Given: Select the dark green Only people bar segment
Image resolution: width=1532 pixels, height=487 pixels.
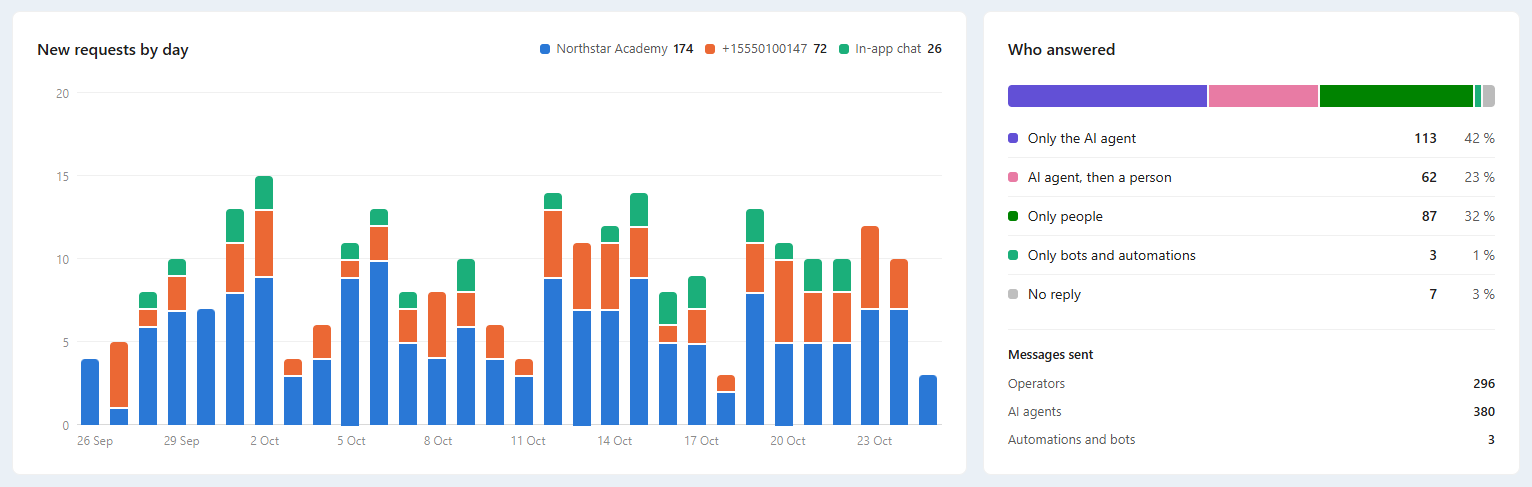Looking at the screenshot, I should [x=1396, y=96].
